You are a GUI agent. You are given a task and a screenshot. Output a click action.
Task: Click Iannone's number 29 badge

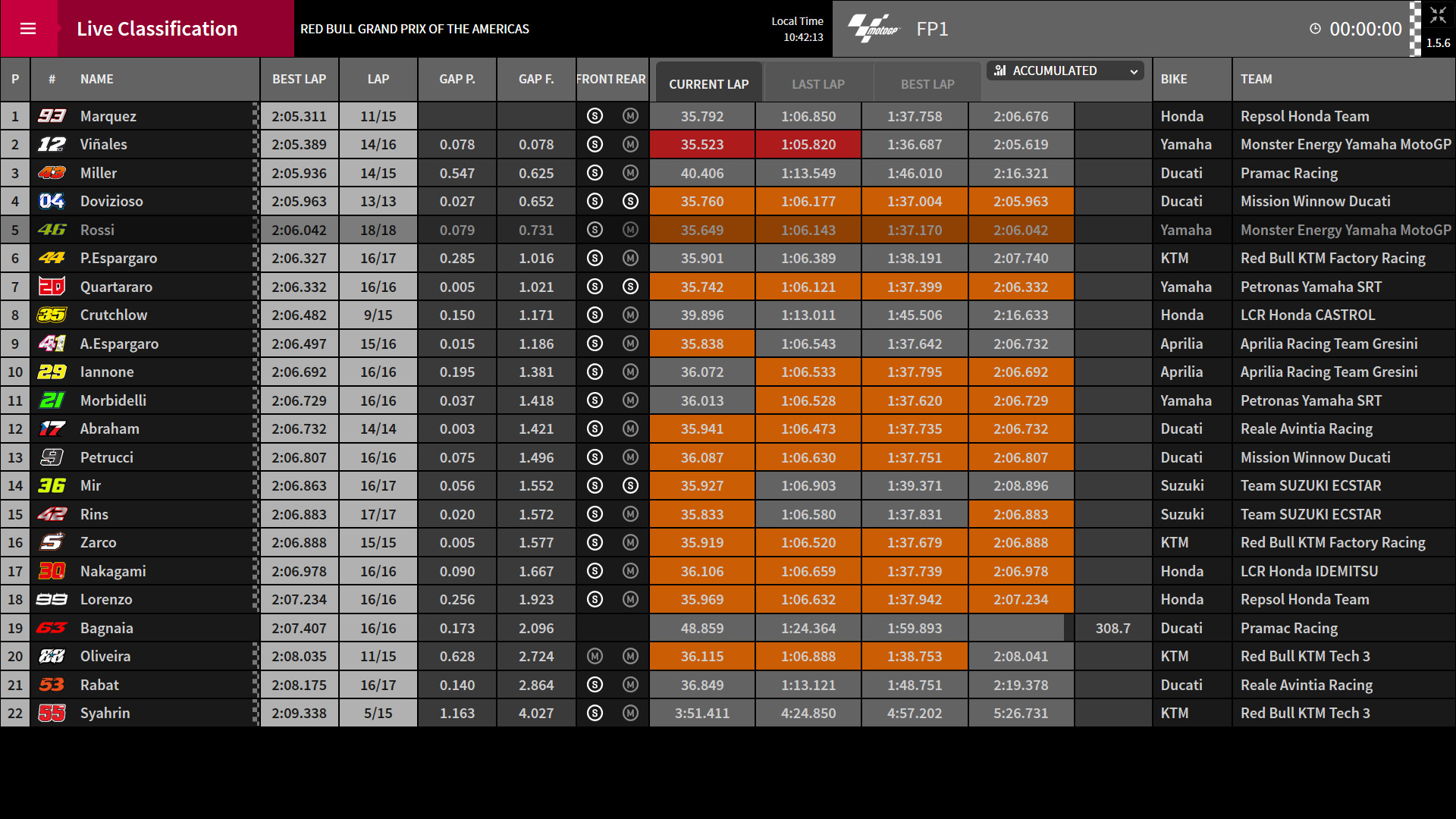(52, 372)
